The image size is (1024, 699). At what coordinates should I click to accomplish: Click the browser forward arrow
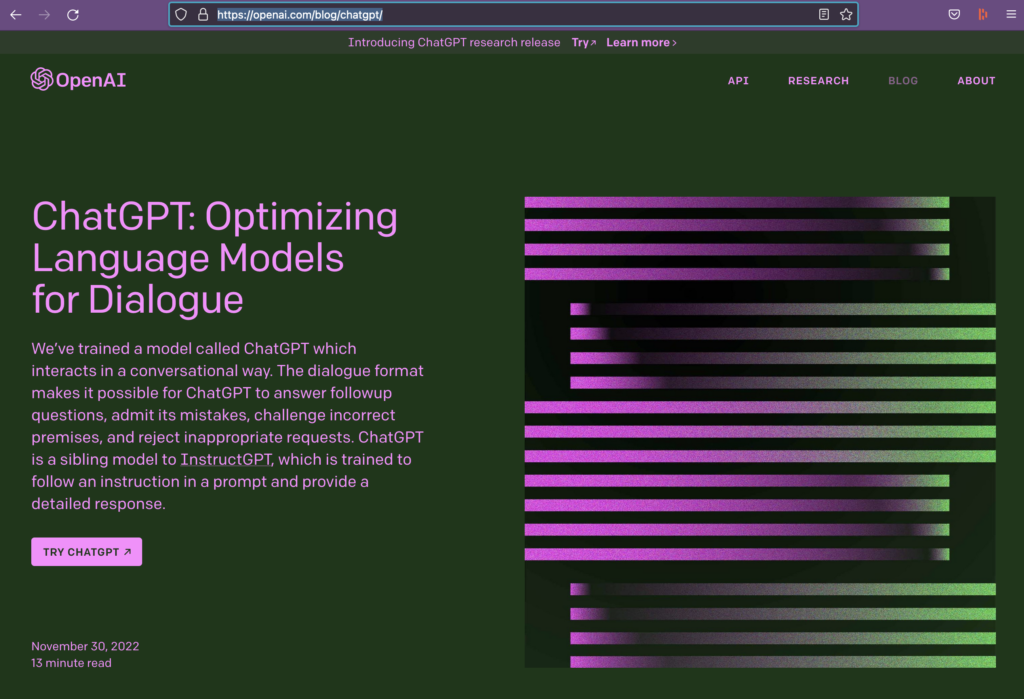[x=44, y=14]
